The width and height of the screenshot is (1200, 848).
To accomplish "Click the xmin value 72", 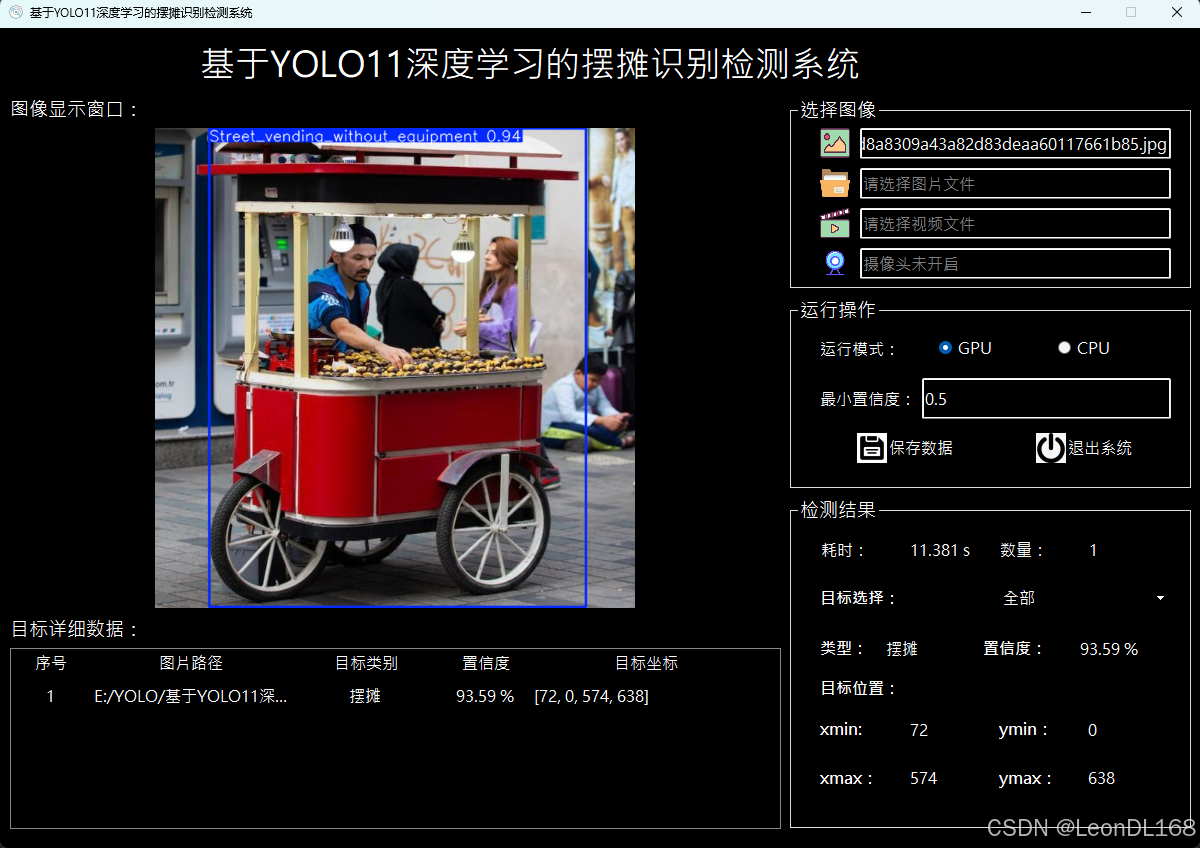I will 919,730.
